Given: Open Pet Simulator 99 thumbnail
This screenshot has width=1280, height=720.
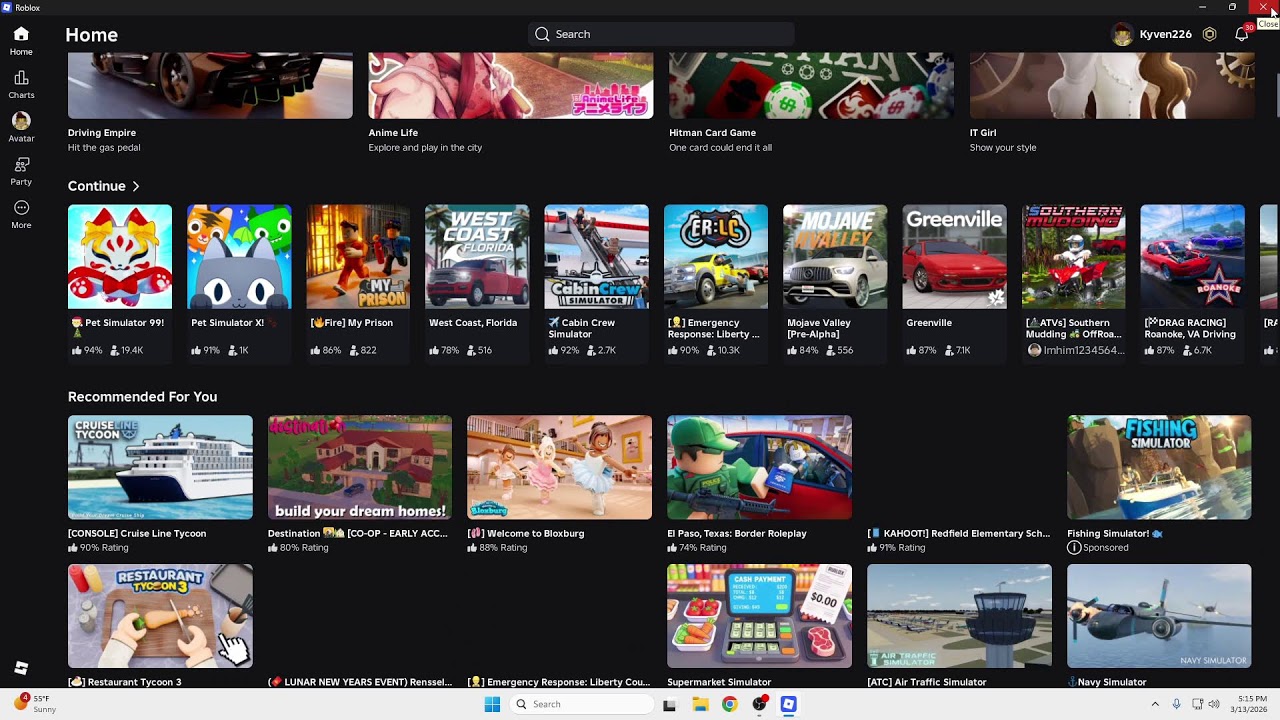Looking at the screenshot, I should pyautogui.click(x=120, y=257).
